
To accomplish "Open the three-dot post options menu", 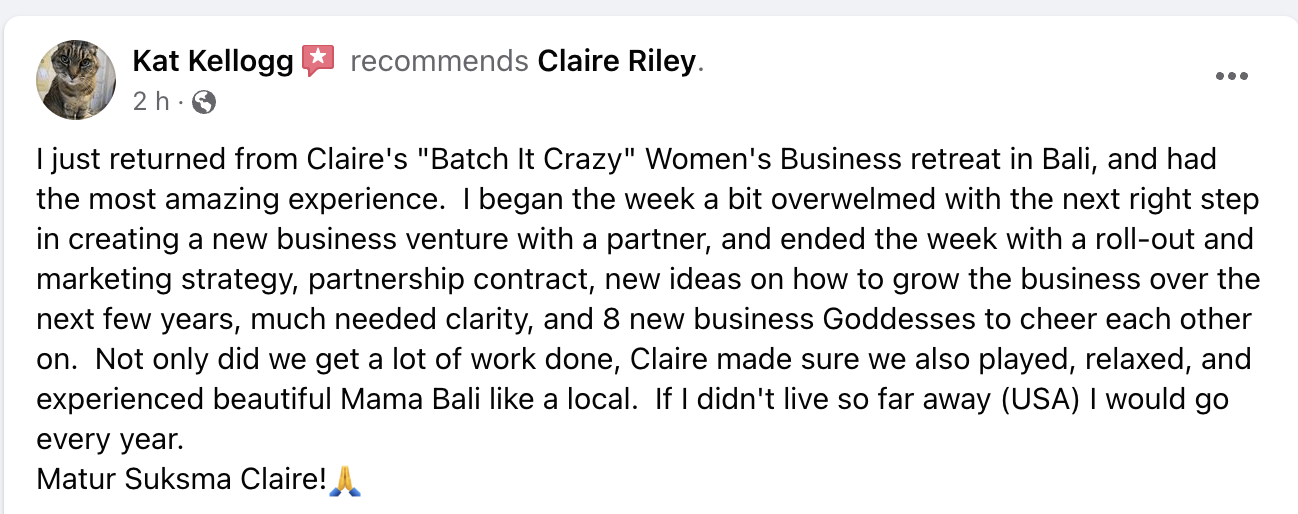I will click(x=1230, y=76).
